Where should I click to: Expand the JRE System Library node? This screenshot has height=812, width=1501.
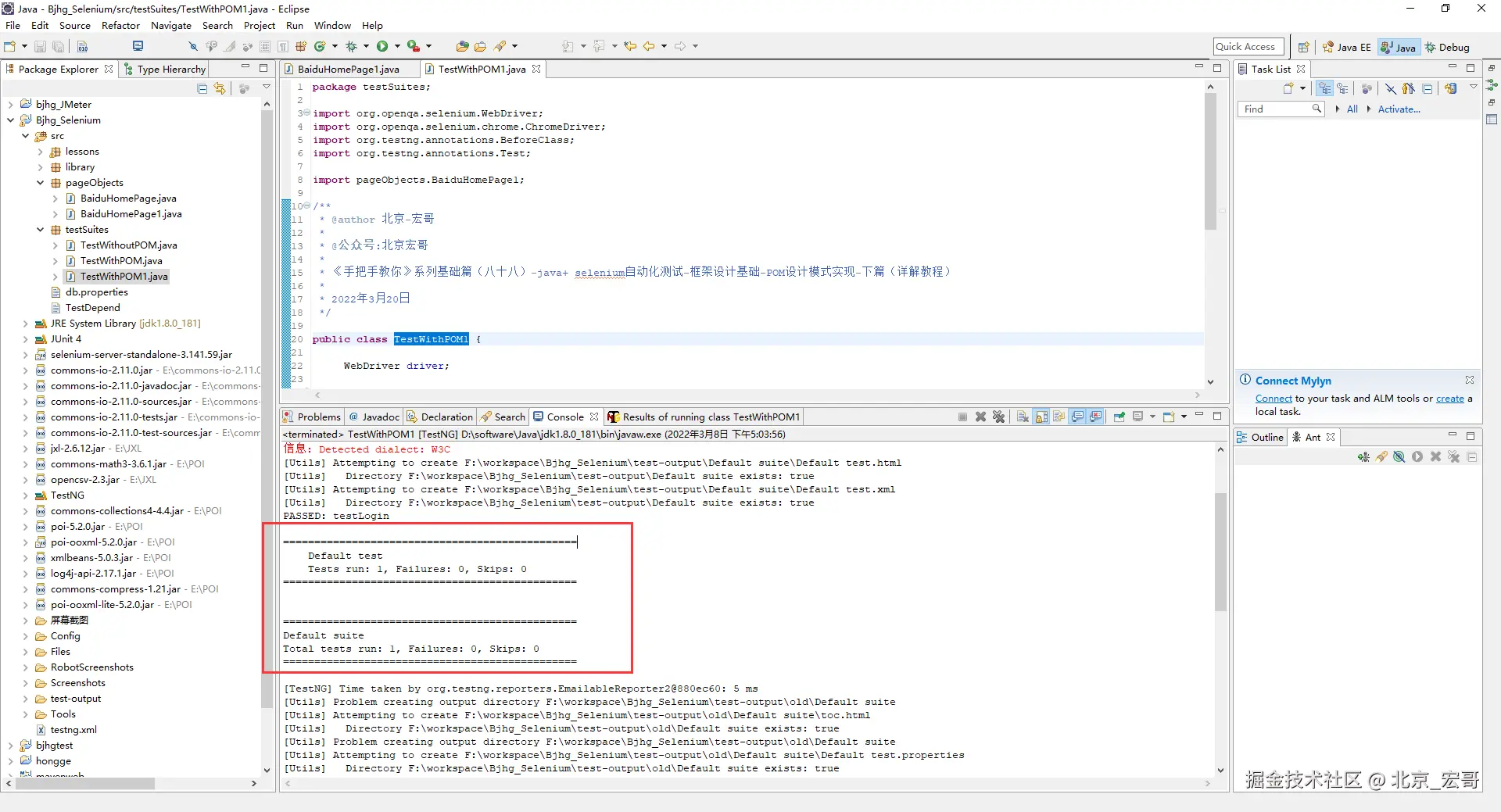(26, 324)
